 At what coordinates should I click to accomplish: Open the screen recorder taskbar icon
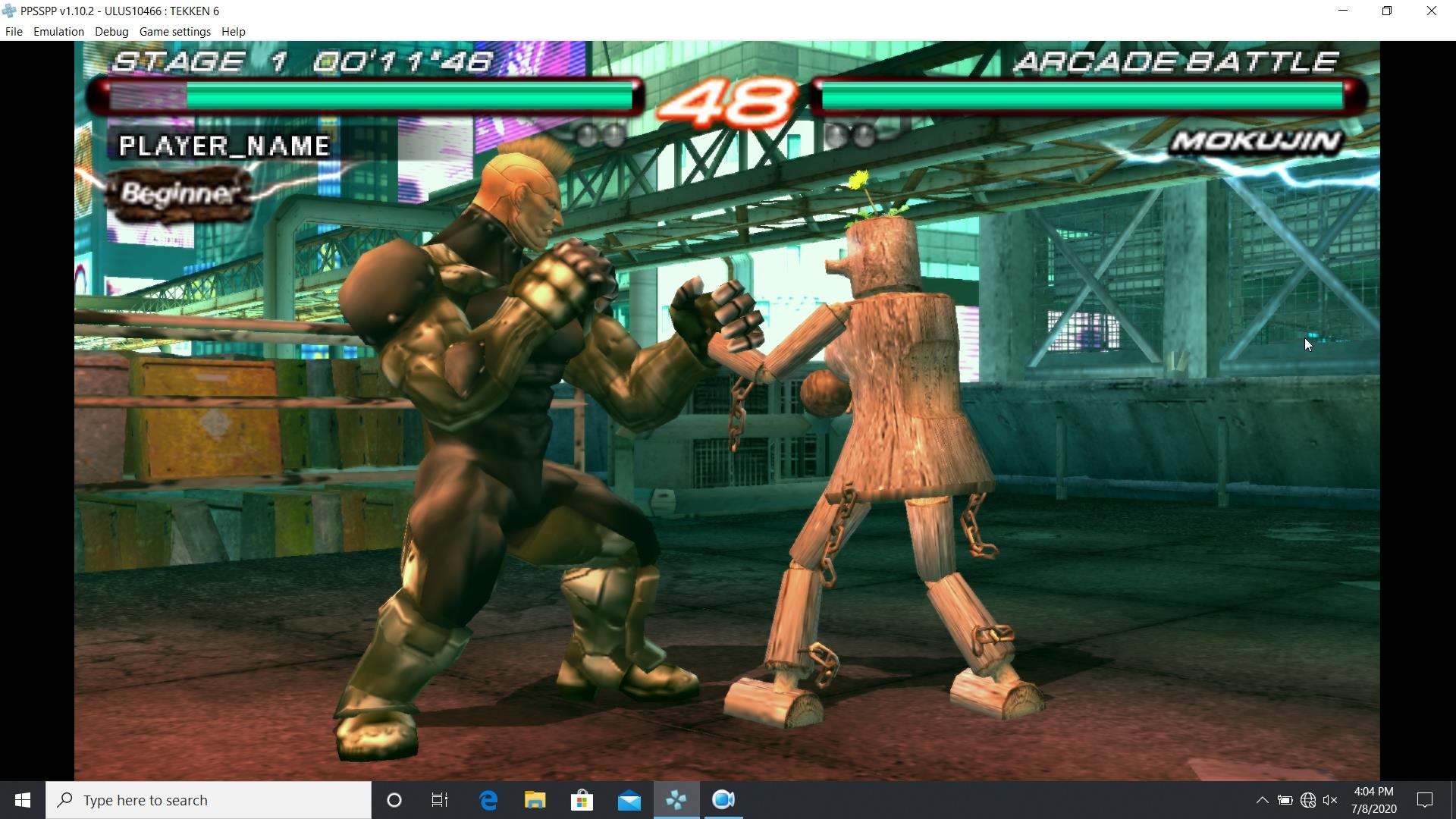[x=723, y=800]
